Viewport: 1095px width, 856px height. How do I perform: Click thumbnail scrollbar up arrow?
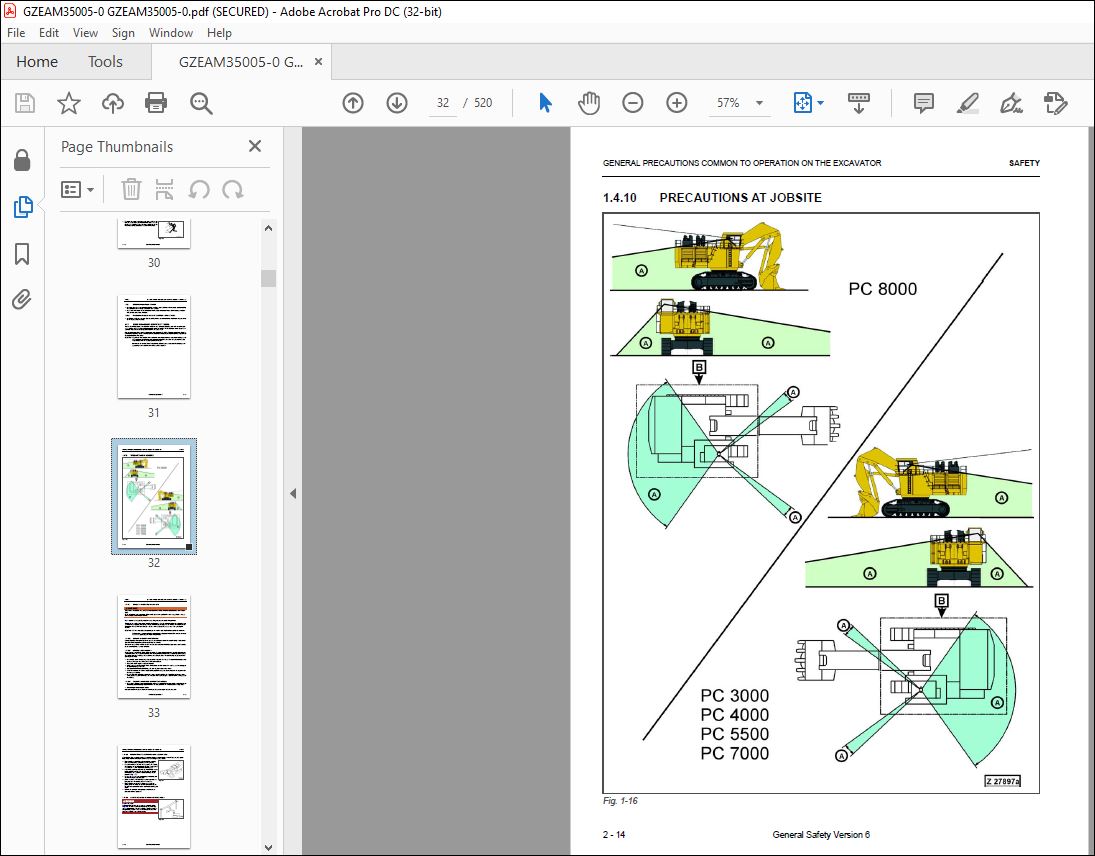(x=268, y=228)
